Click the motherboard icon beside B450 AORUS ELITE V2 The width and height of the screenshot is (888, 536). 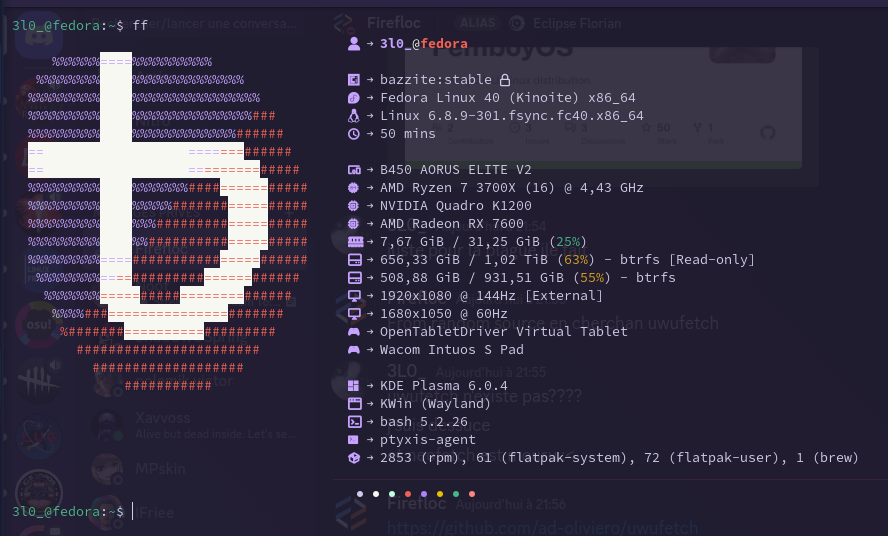tap(354, 170)
